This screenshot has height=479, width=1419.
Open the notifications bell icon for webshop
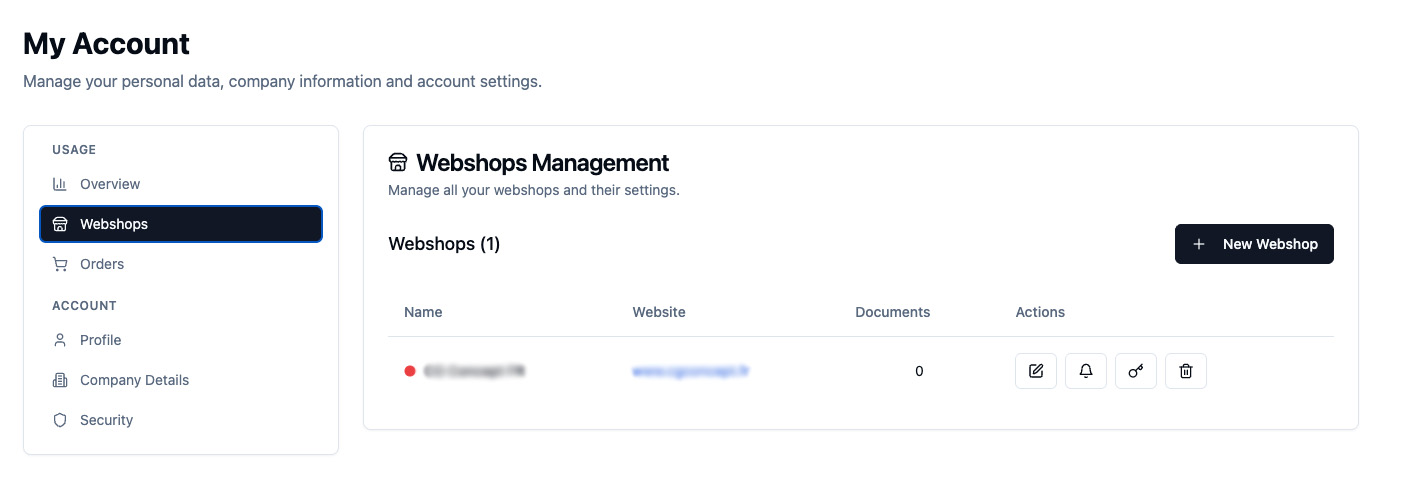pyautogui.click(x=1086, y=371)
